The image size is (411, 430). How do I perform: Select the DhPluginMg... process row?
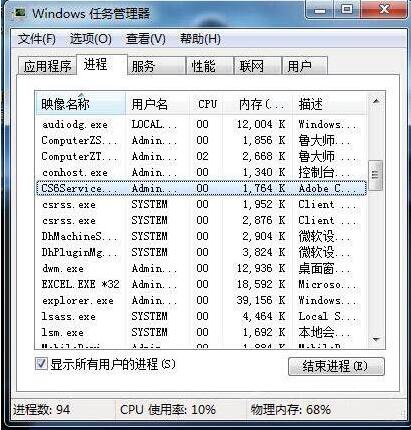click(x=201, y=252)
